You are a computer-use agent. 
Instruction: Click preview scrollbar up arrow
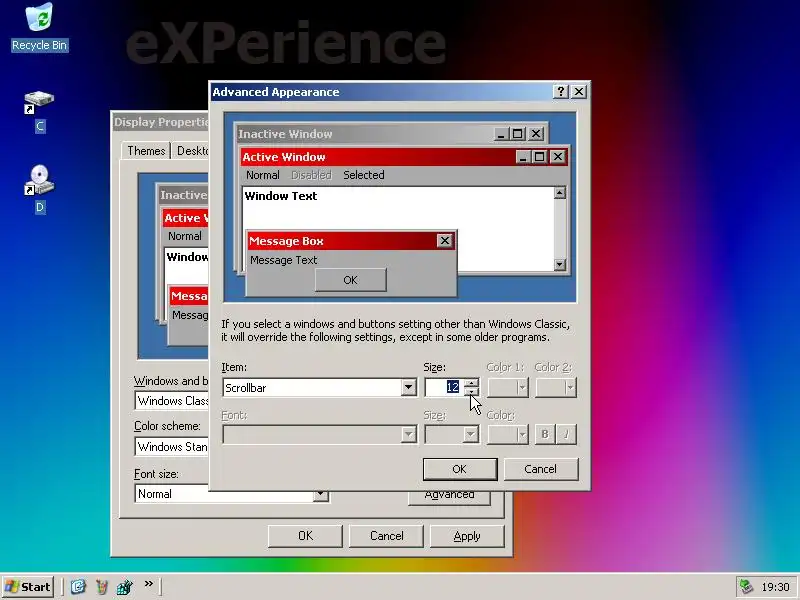tap(560, 193)
